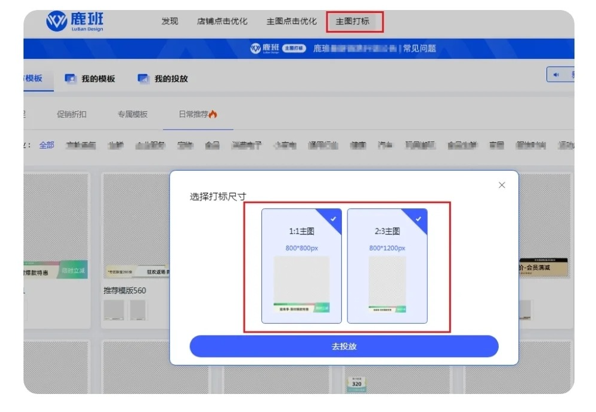
Task: Switch to the 我的模板 tab
Action: [98, 79]
